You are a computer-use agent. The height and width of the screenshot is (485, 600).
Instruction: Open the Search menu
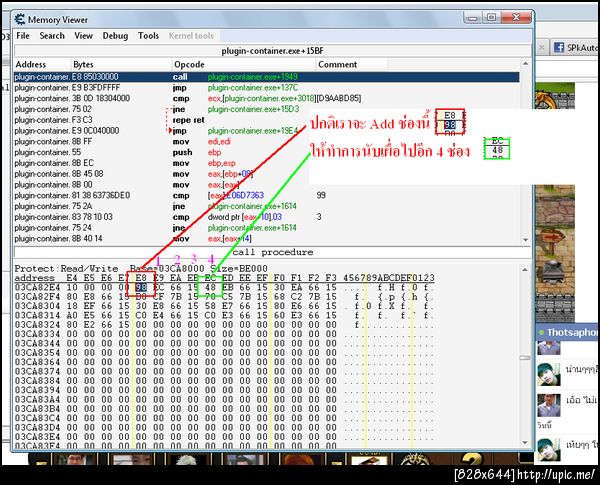point(52,36)
